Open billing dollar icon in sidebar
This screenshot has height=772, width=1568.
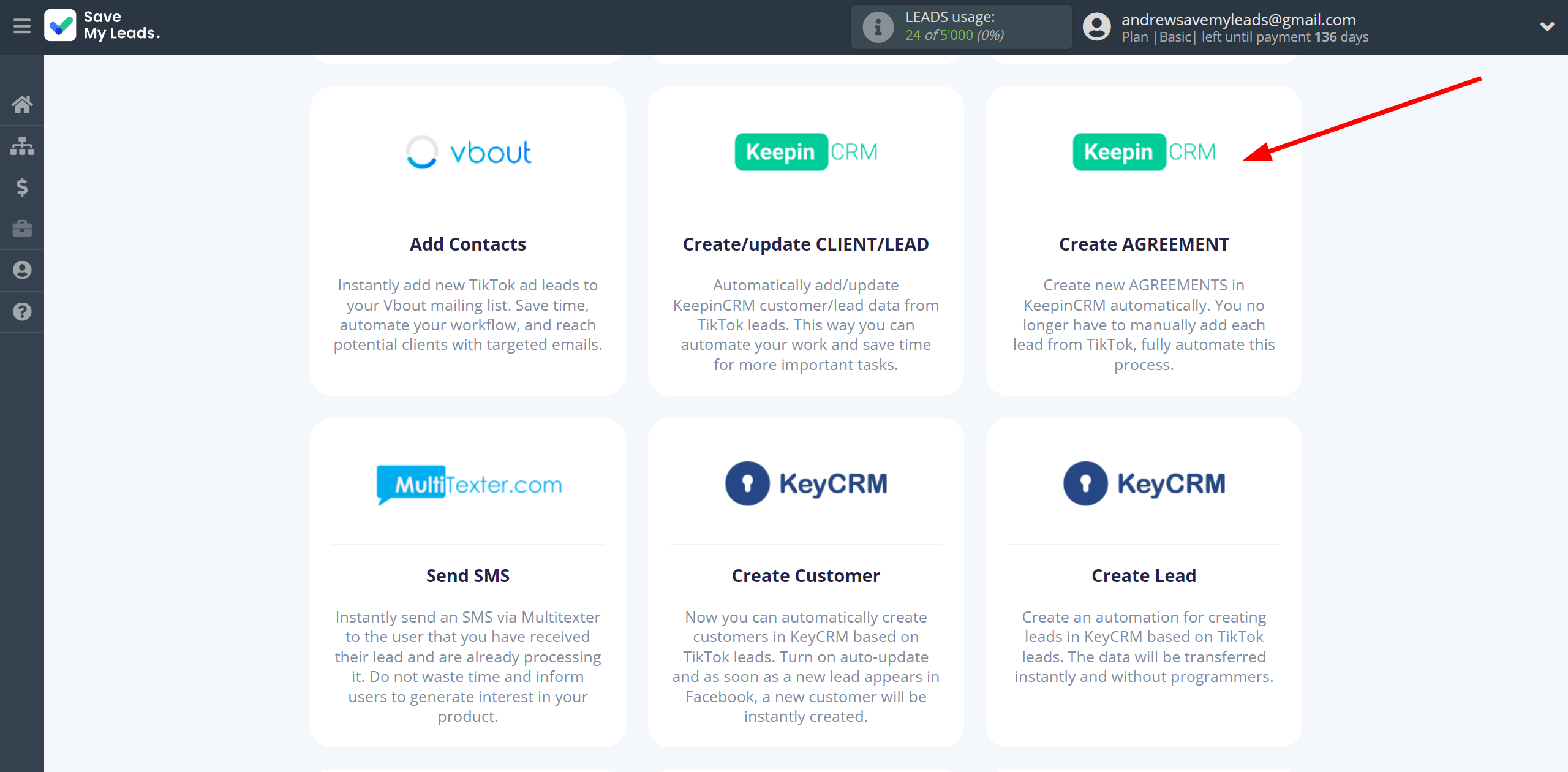22,187
